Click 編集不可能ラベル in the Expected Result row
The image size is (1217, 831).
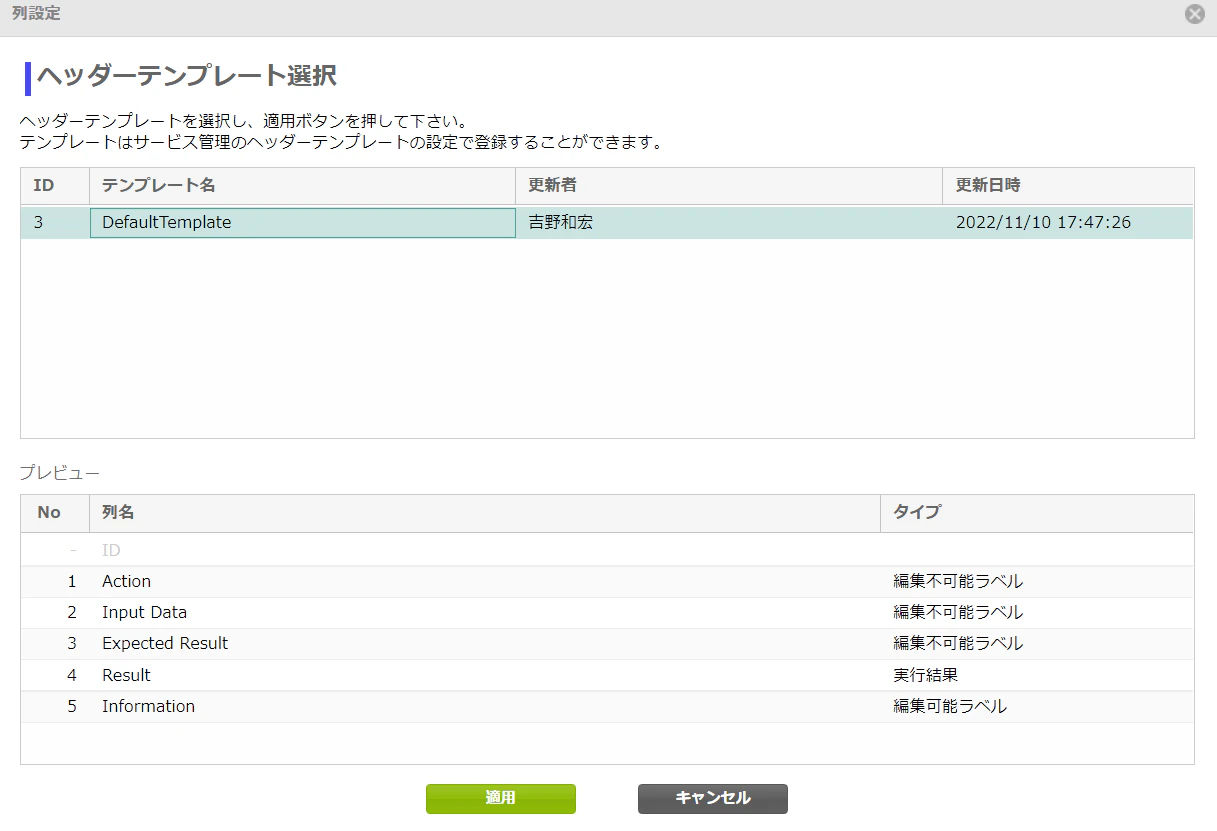coord(958,643)
